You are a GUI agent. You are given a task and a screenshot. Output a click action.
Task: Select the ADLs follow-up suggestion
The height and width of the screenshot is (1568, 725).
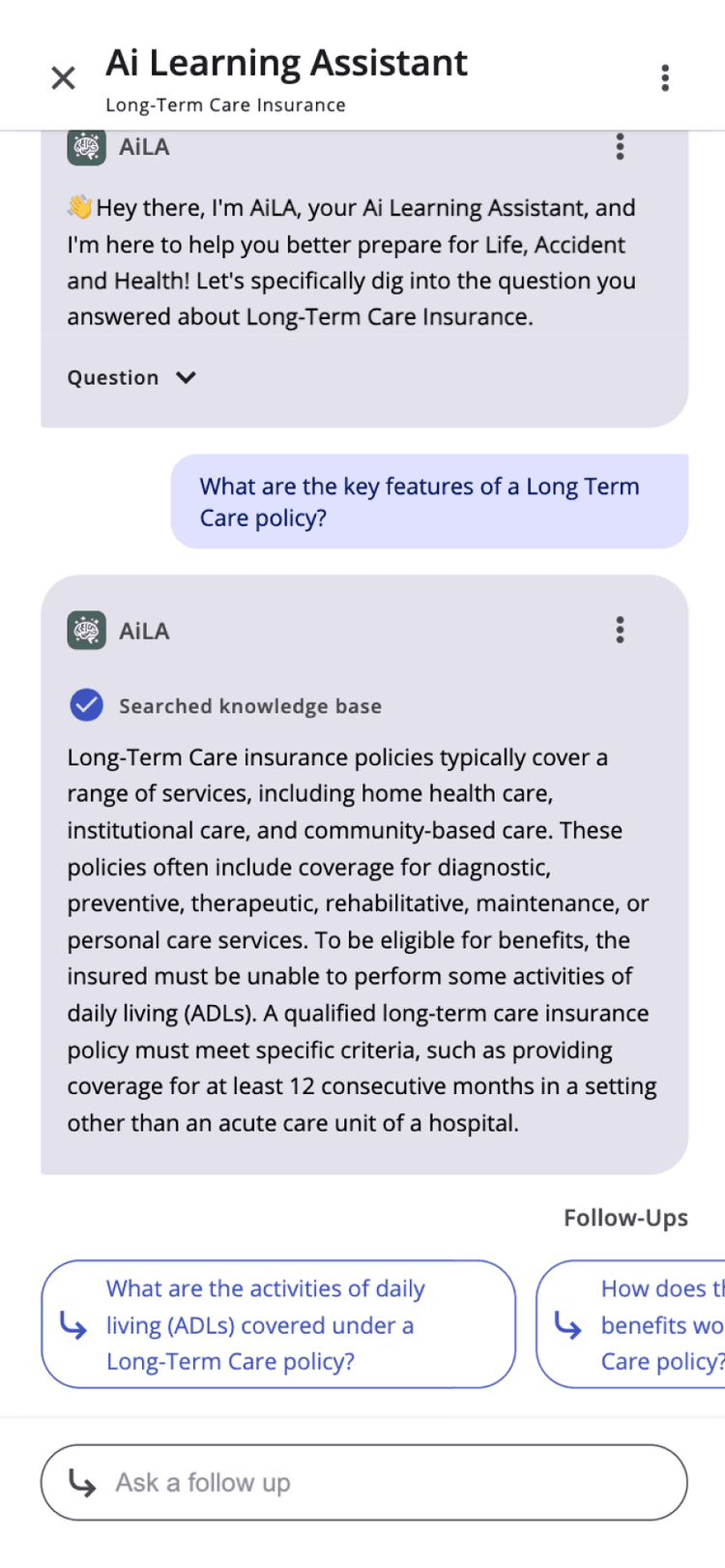278,1324
